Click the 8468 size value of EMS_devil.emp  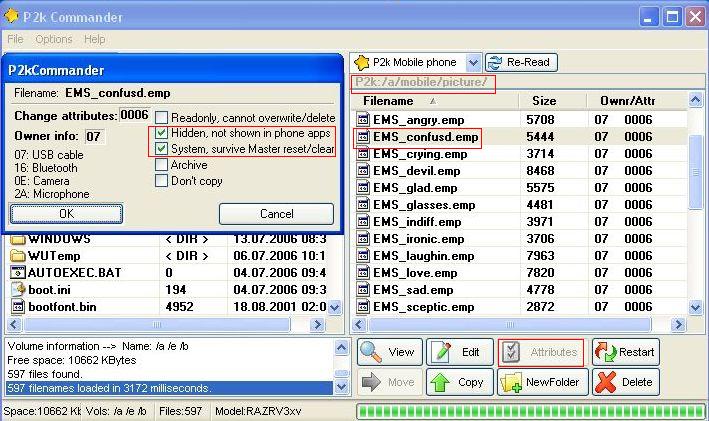tap(540, 171)
